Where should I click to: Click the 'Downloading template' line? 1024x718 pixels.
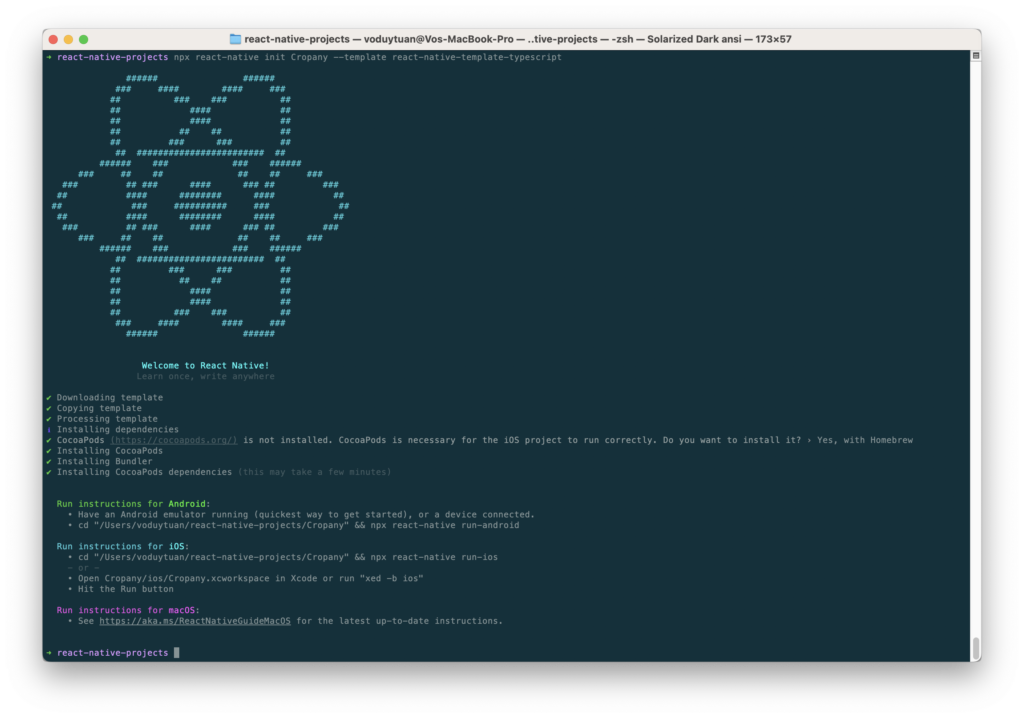point(110,397)
